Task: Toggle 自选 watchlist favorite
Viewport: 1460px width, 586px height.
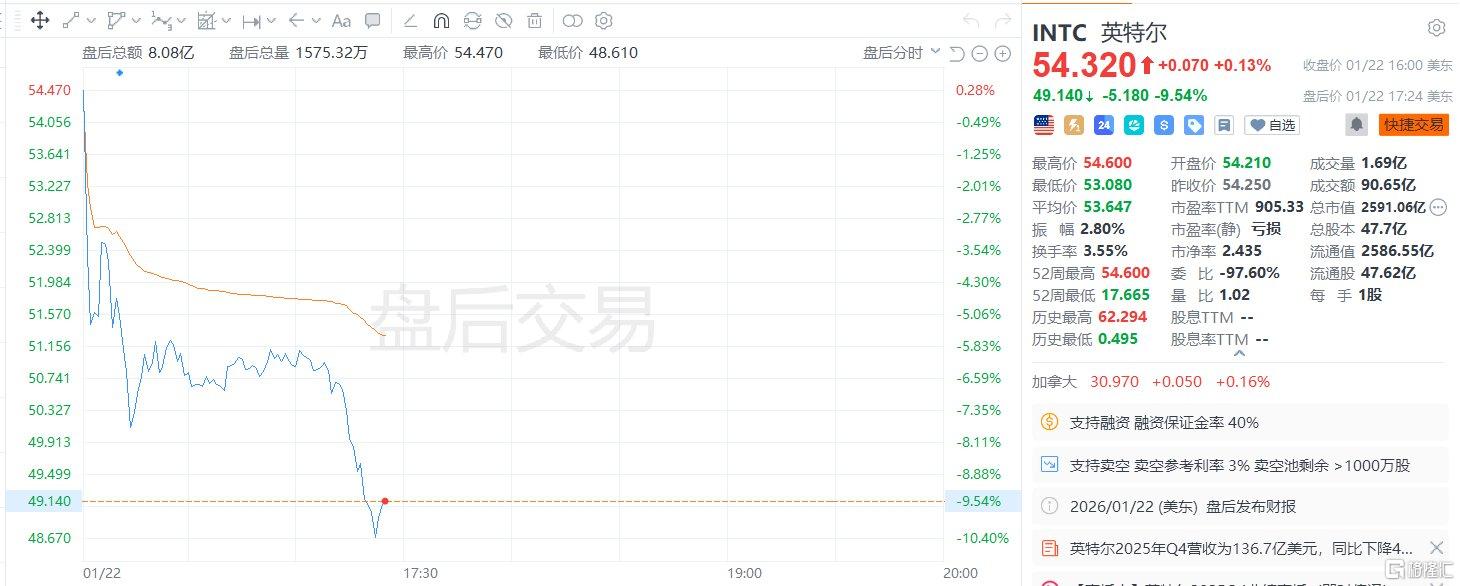Action: (x=1272, y=125)
